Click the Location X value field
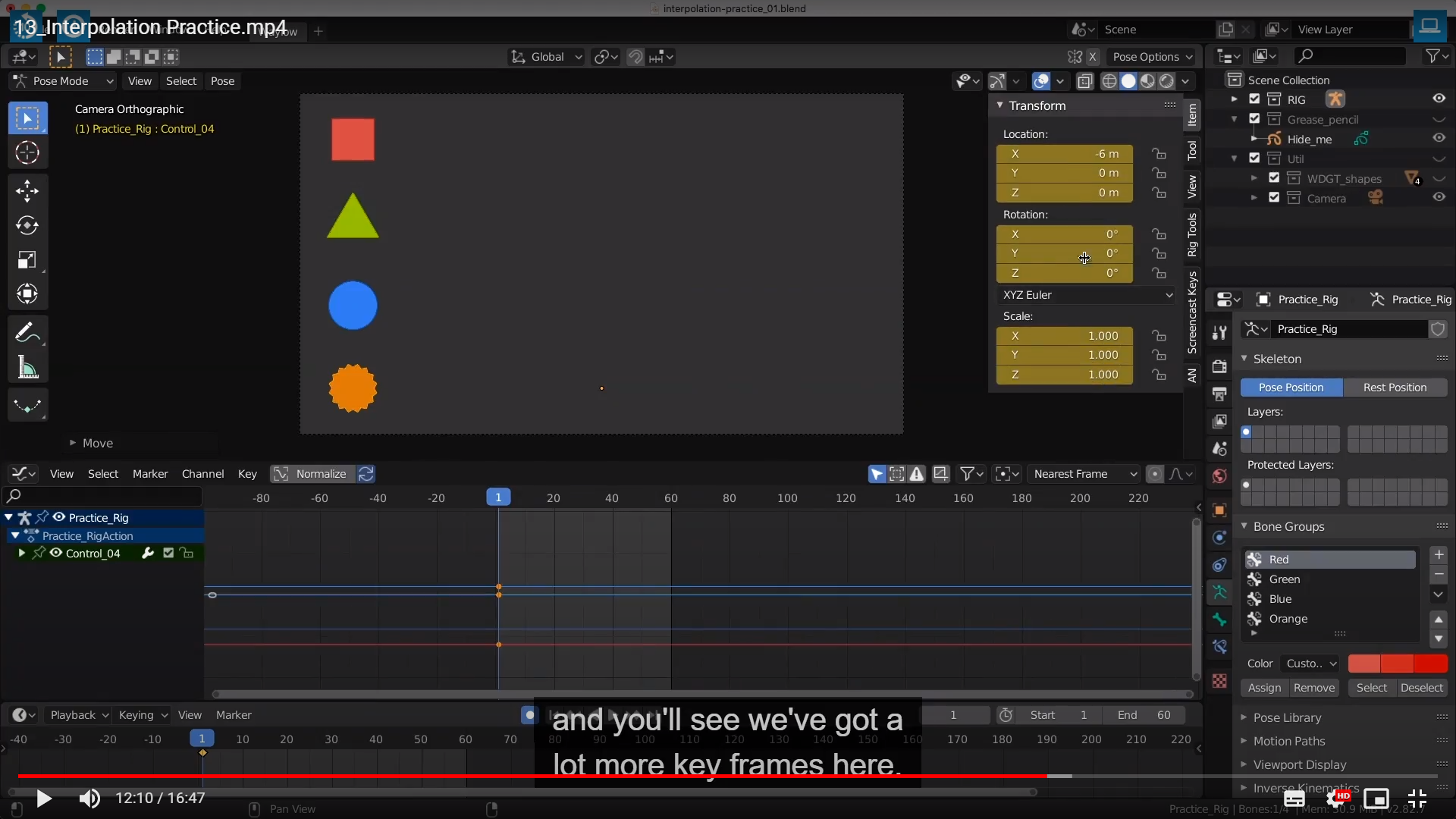The image size is (1456, 819). coord(1064,154)
